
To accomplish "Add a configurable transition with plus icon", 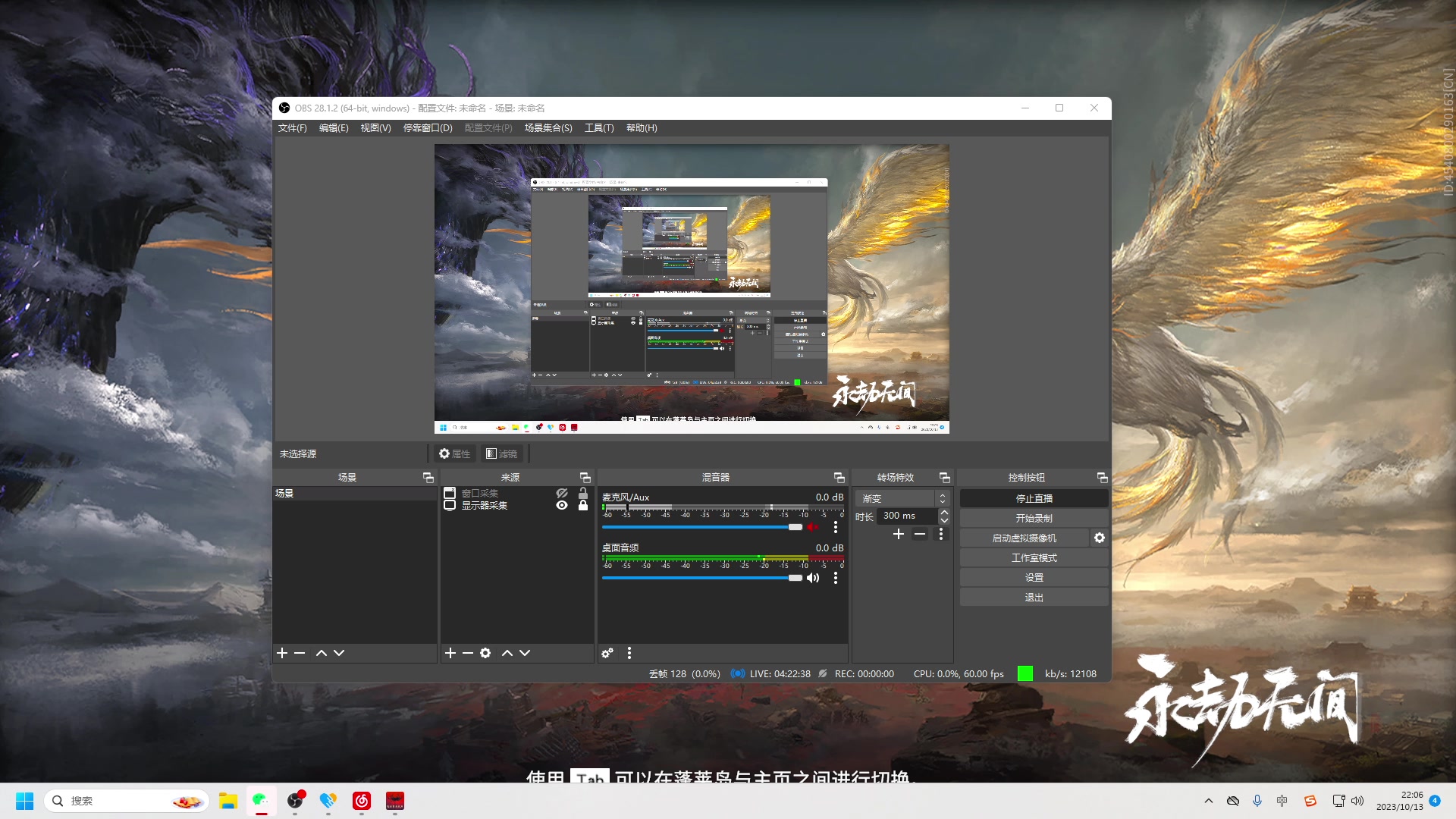I will click(x=899, y=534).
